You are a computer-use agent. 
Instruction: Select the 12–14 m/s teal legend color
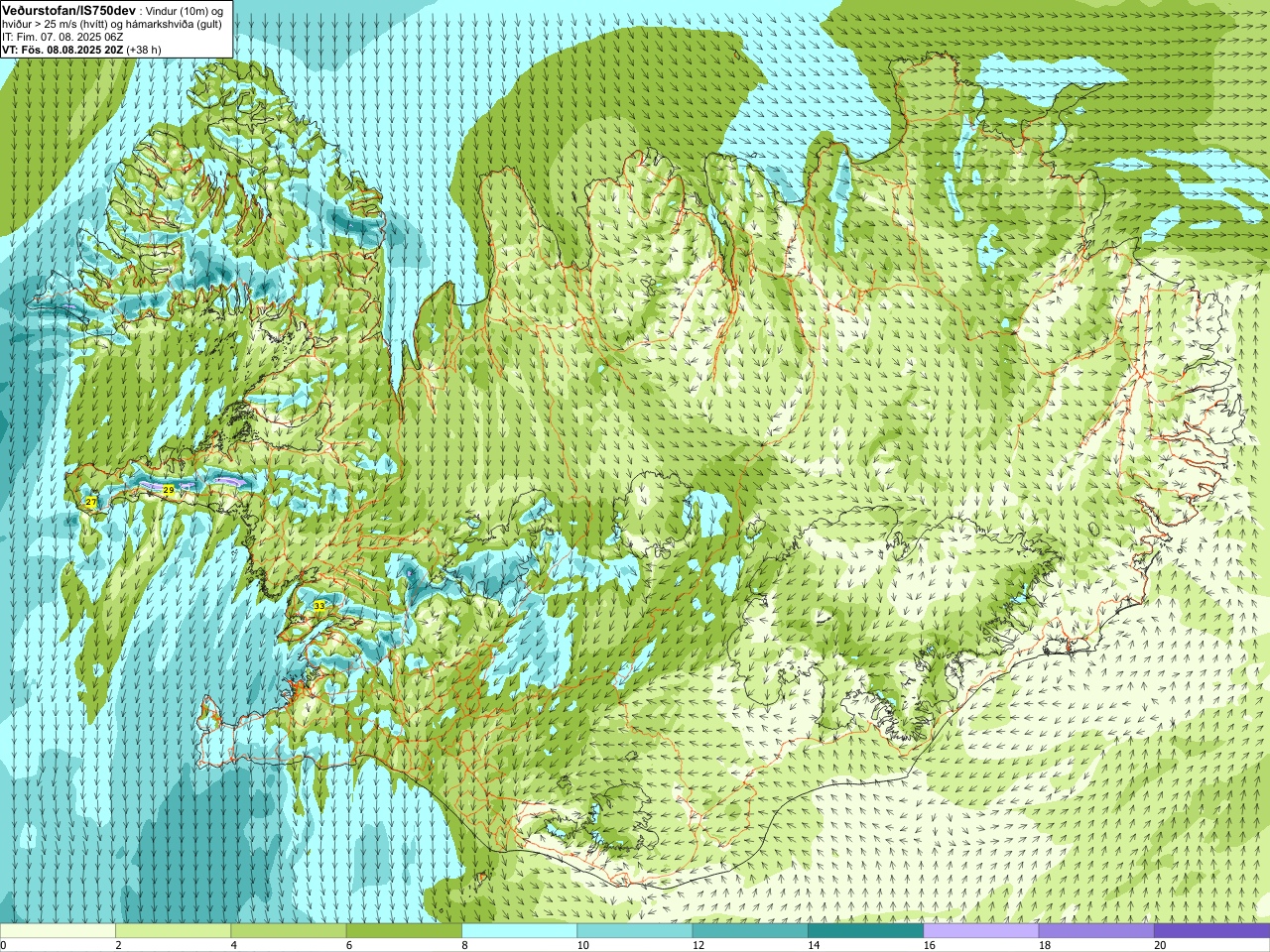(x=750, y=931)
